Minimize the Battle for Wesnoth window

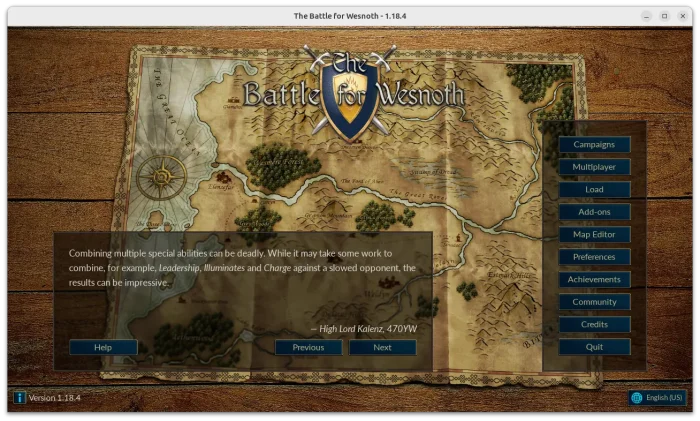[x=646, y=16]
